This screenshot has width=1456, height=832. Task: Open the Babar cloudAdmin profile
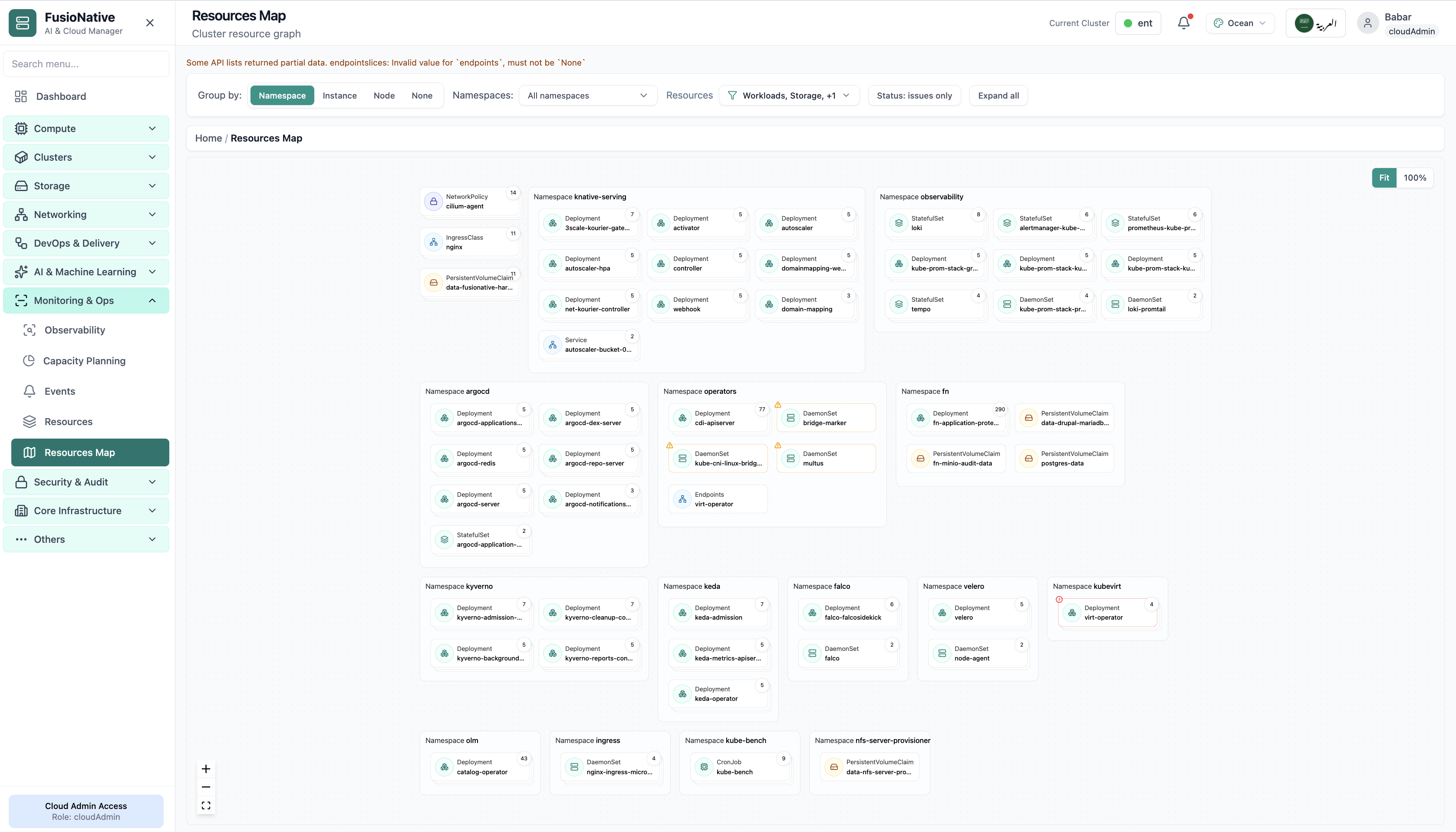[x=1398, y=23]
